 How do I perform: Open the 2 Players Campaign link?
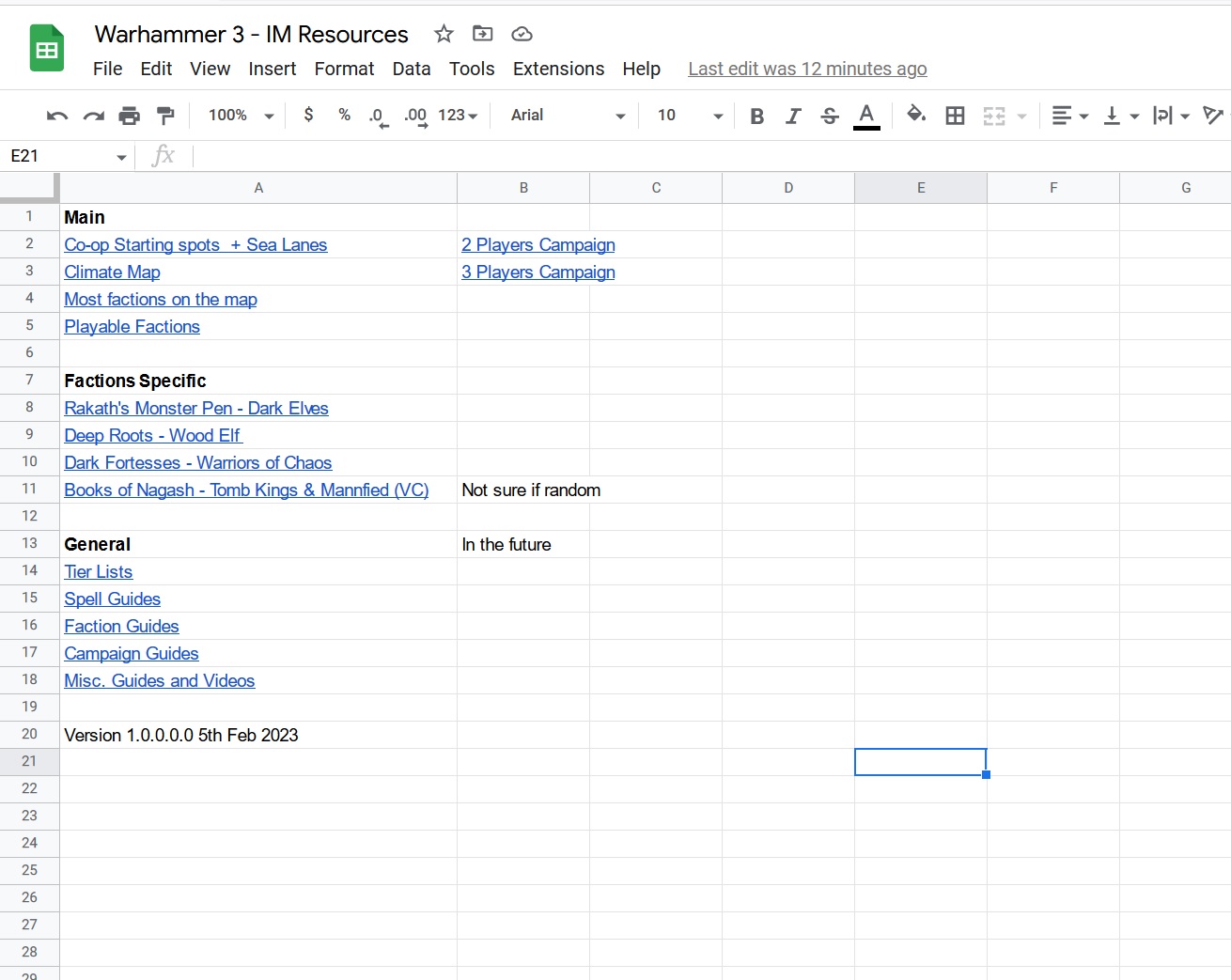(x=538, y=245)
